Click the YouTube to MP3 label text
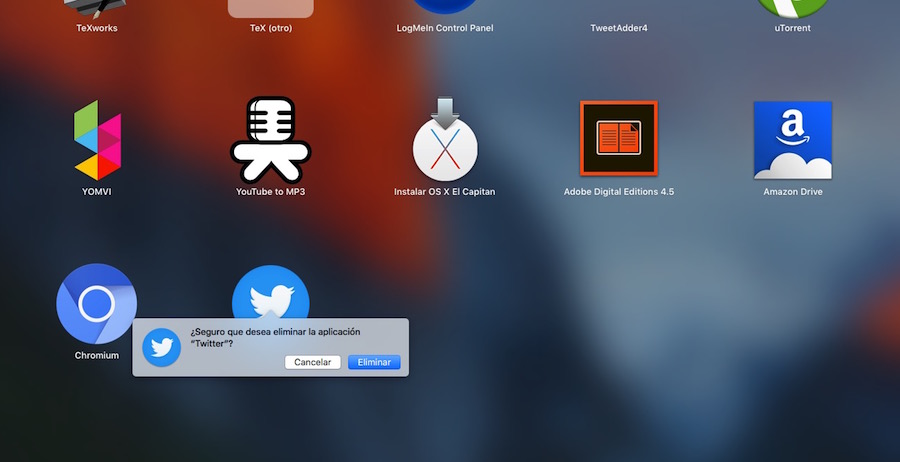The width and height of the screenshot is (900, 462). point(270,191)
